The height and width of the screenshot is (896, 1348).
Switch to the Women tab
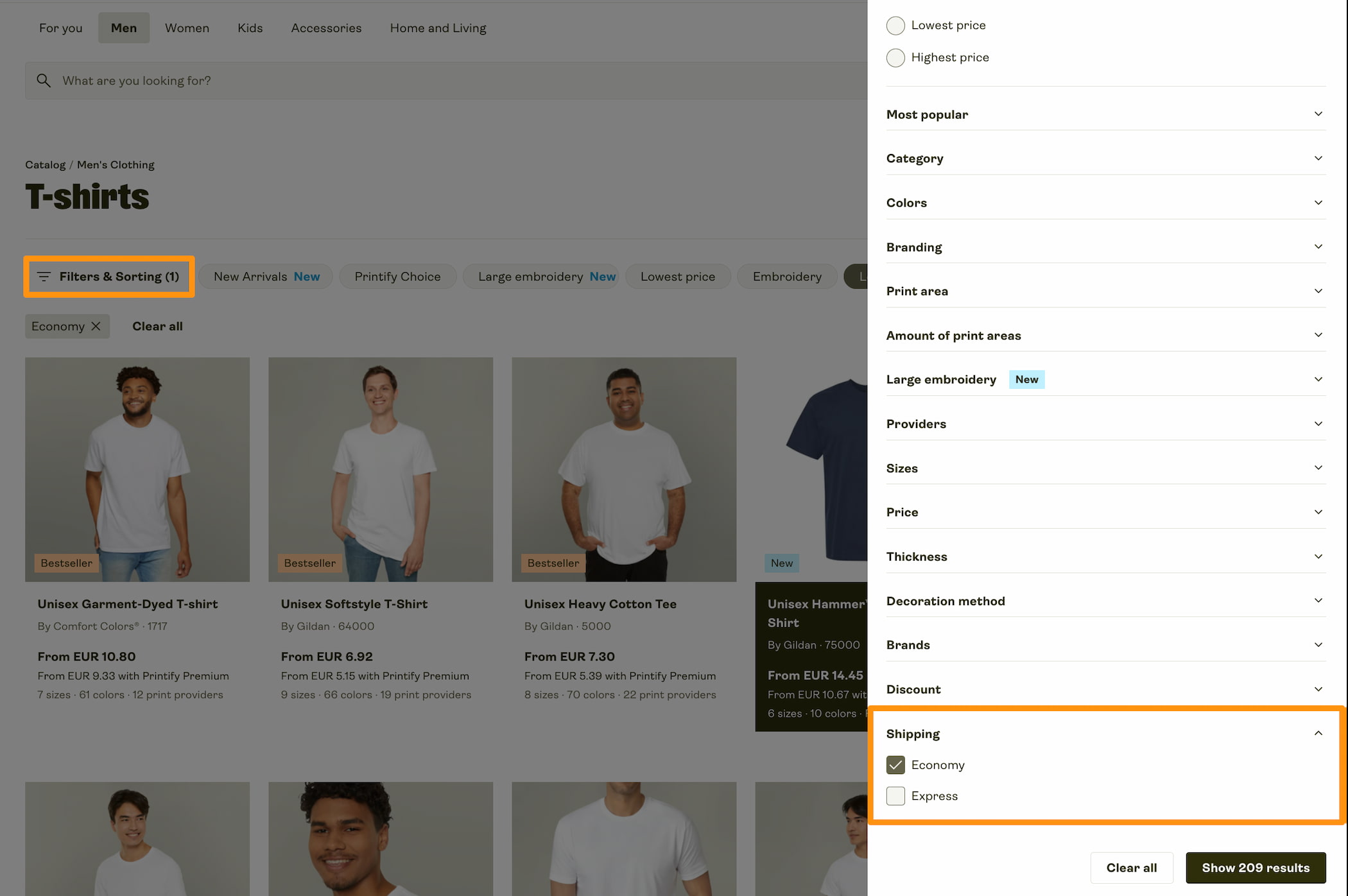pos(187,28)
